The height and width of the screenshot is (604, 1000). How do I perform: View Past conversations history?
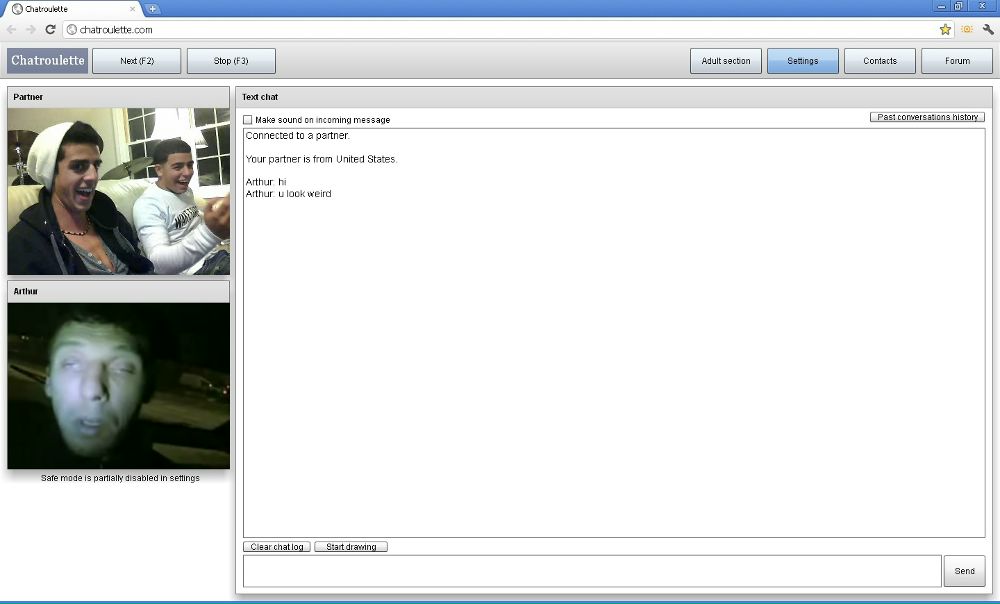pos(927,117)
